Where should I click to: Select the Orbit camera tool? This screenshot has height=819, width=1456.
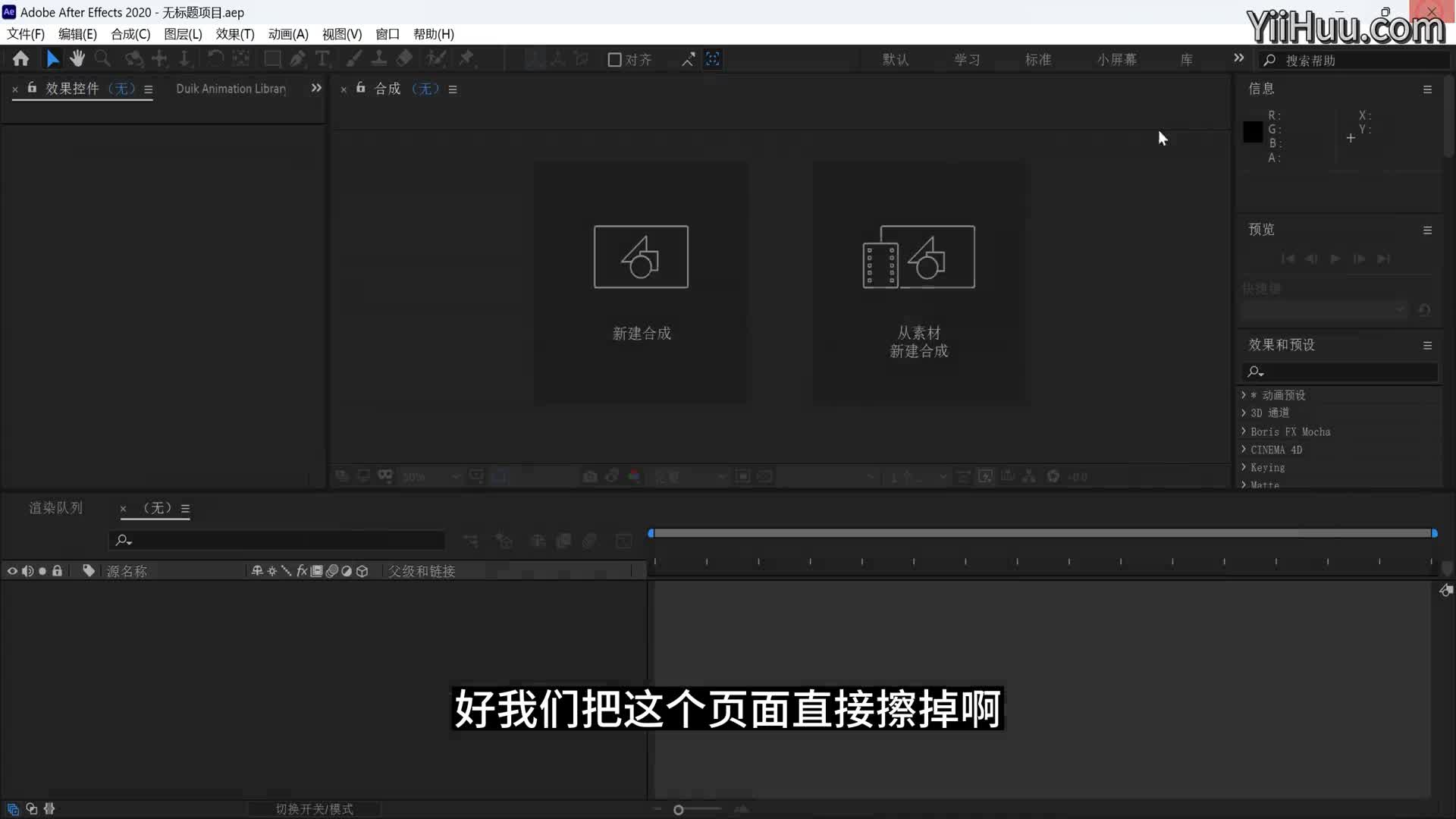coord(133,59)
